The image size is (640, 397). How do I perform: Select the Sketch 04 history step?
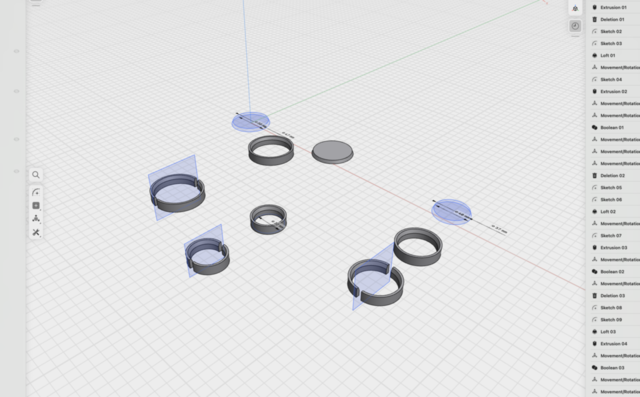[x=613, y=80]
